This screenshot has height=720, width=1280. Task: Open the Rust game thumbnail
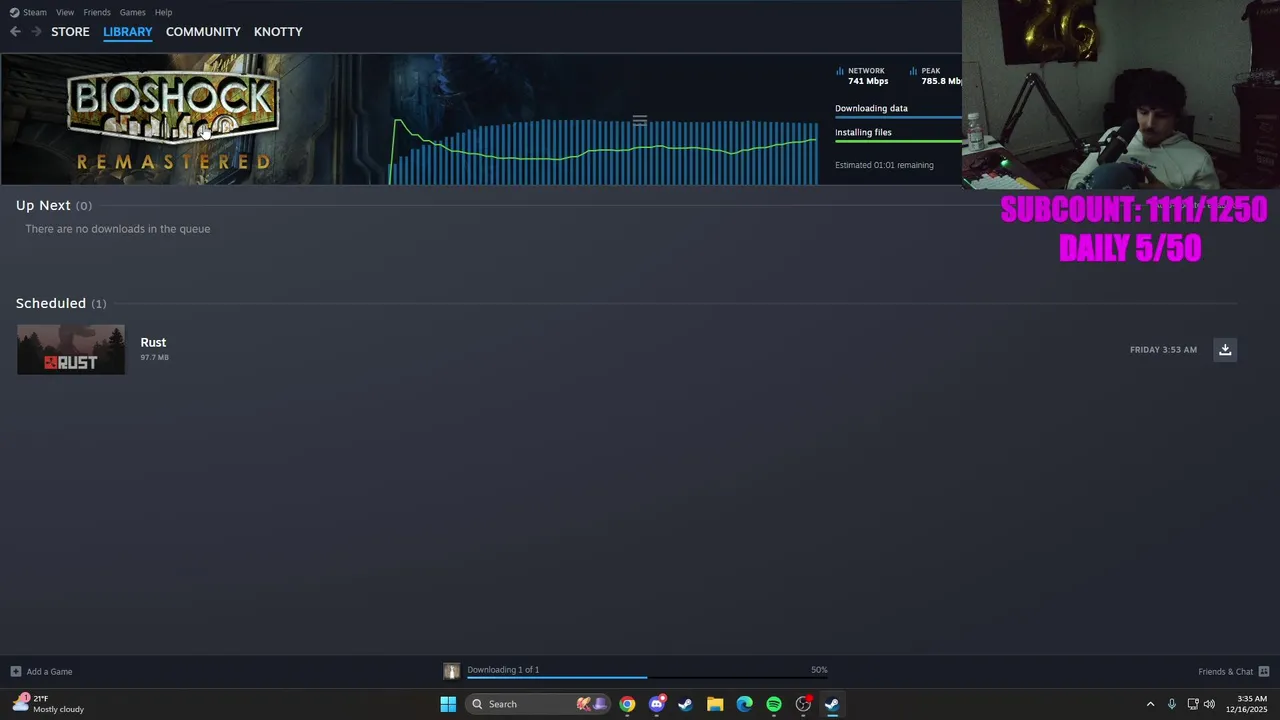71,349
